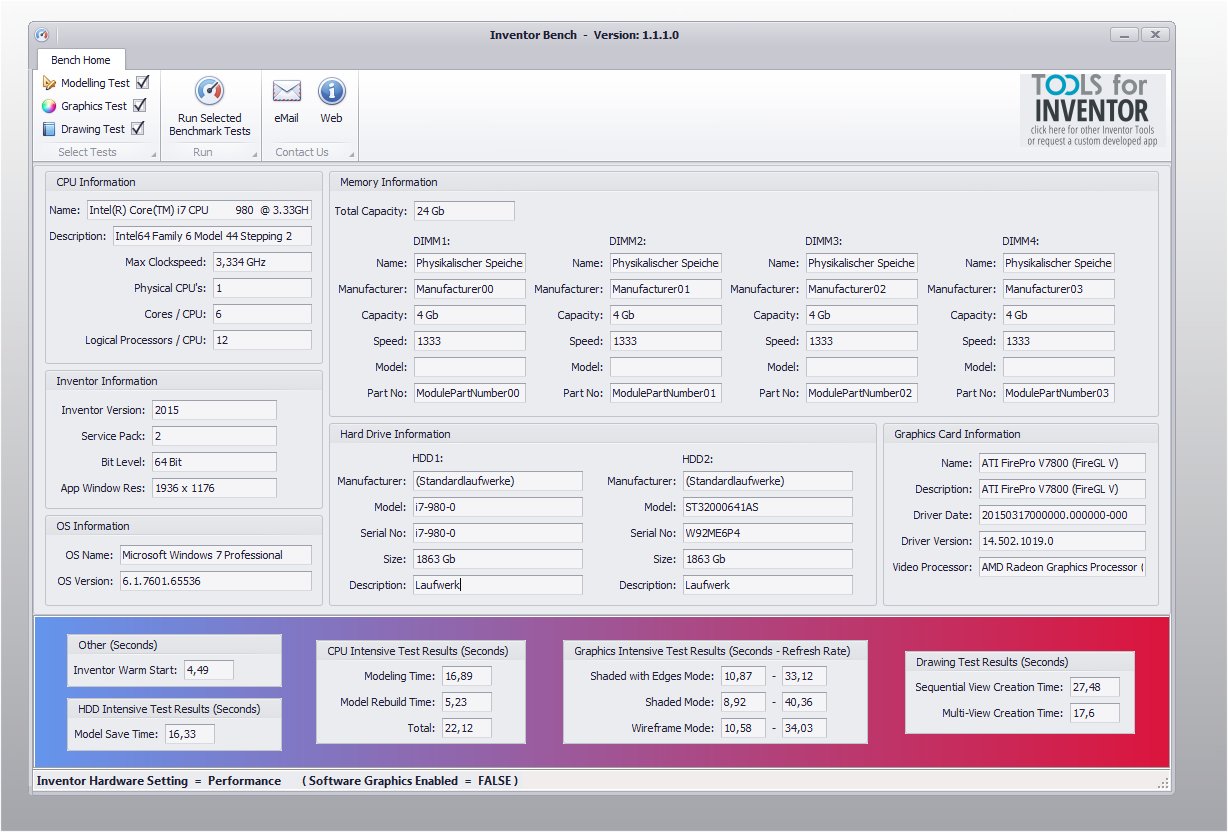This screenshot has width=1228, height=832.
Task: Click the memory Total Capacity field
Action: [464, 211]
